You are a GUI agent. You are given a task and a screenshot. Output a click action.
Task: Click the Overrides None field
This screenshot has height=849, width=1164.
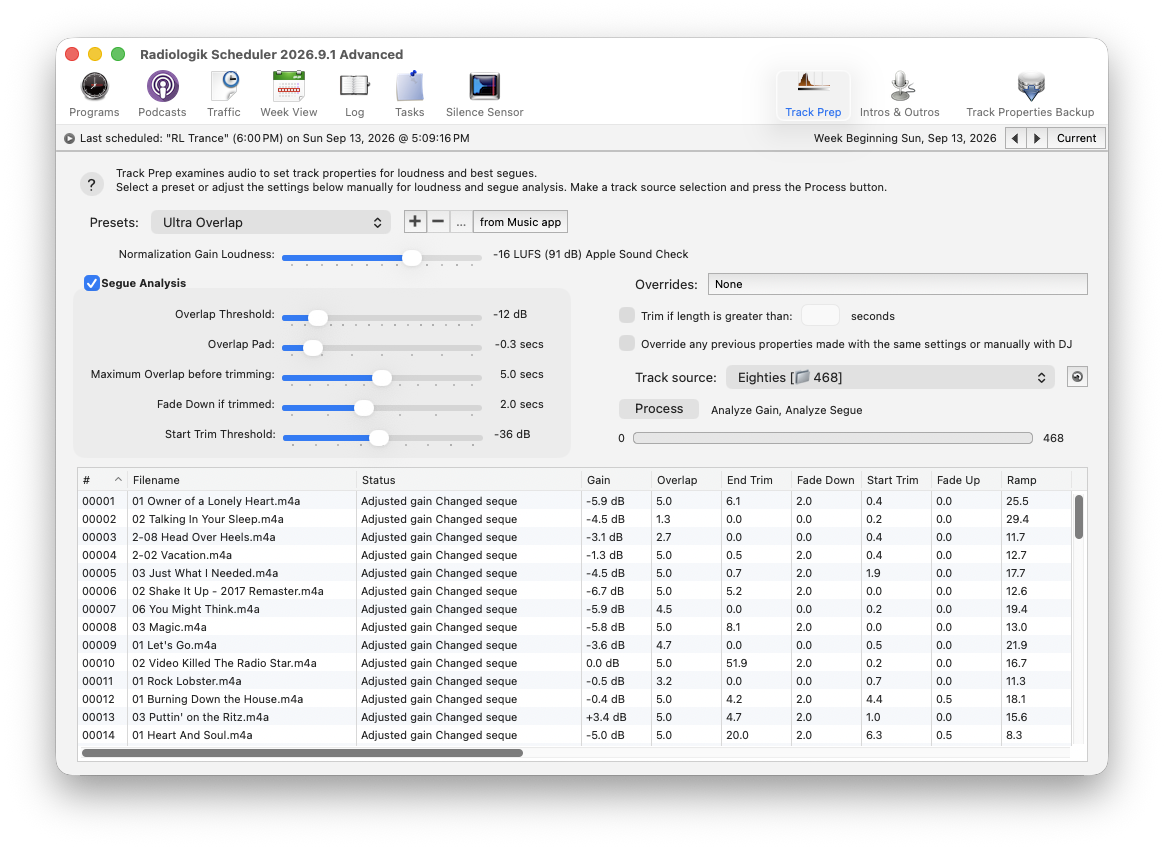(x=897, y=284)
